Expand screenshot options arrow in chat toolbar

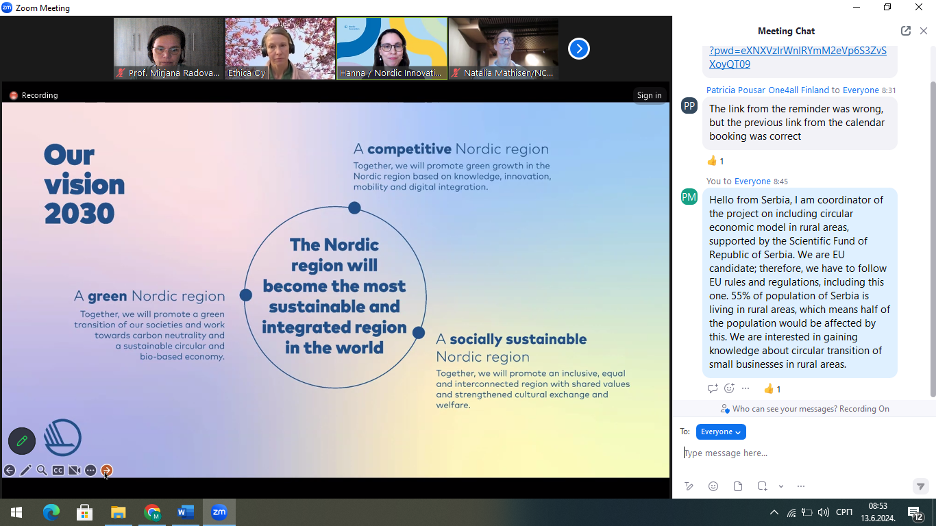(x=780, y=486)
